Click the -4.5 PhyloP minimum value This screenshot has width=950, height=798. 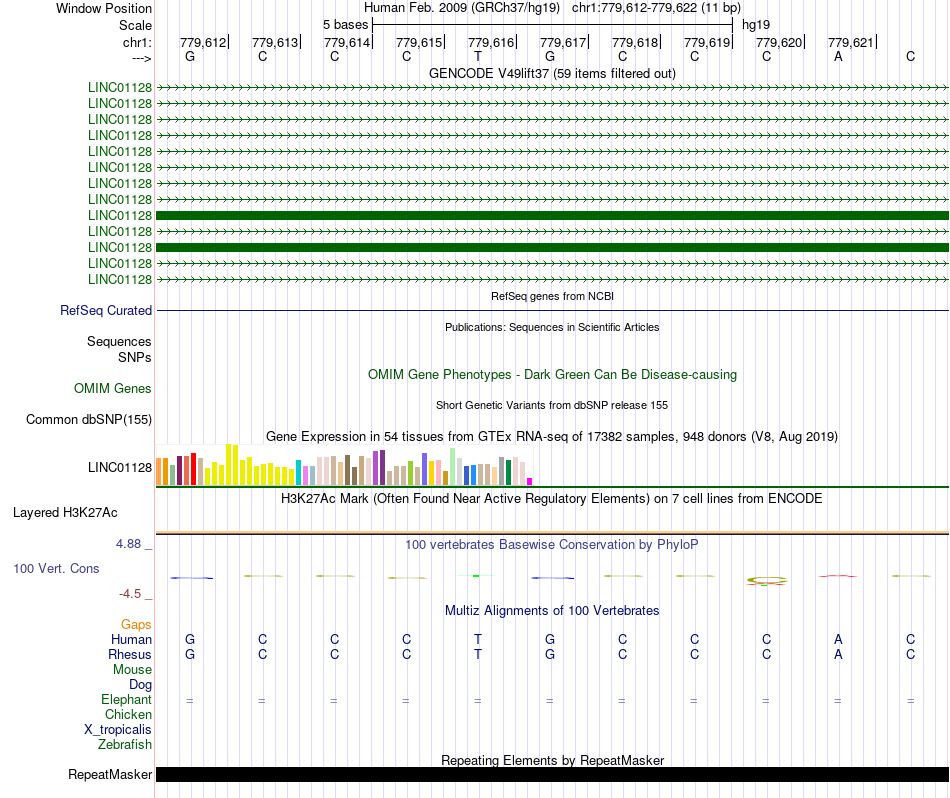click(130, 594)
